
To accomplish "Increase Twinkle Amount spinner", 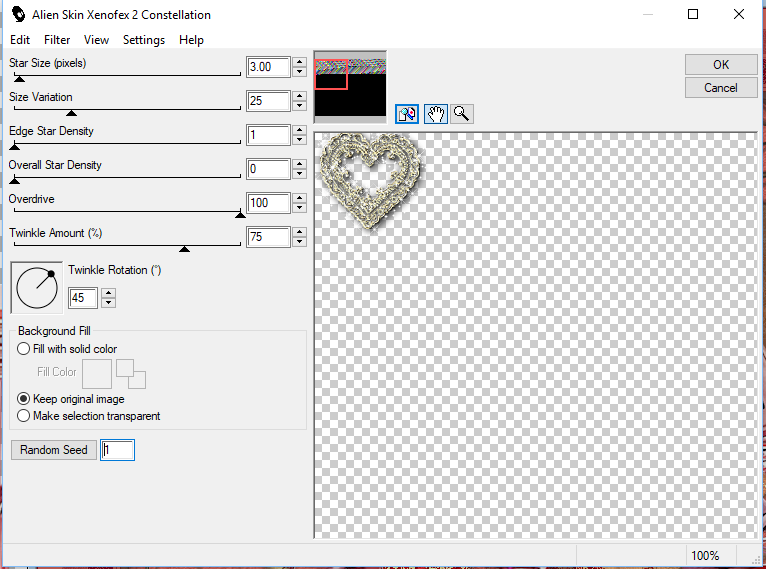I will (x=299, y=232).
